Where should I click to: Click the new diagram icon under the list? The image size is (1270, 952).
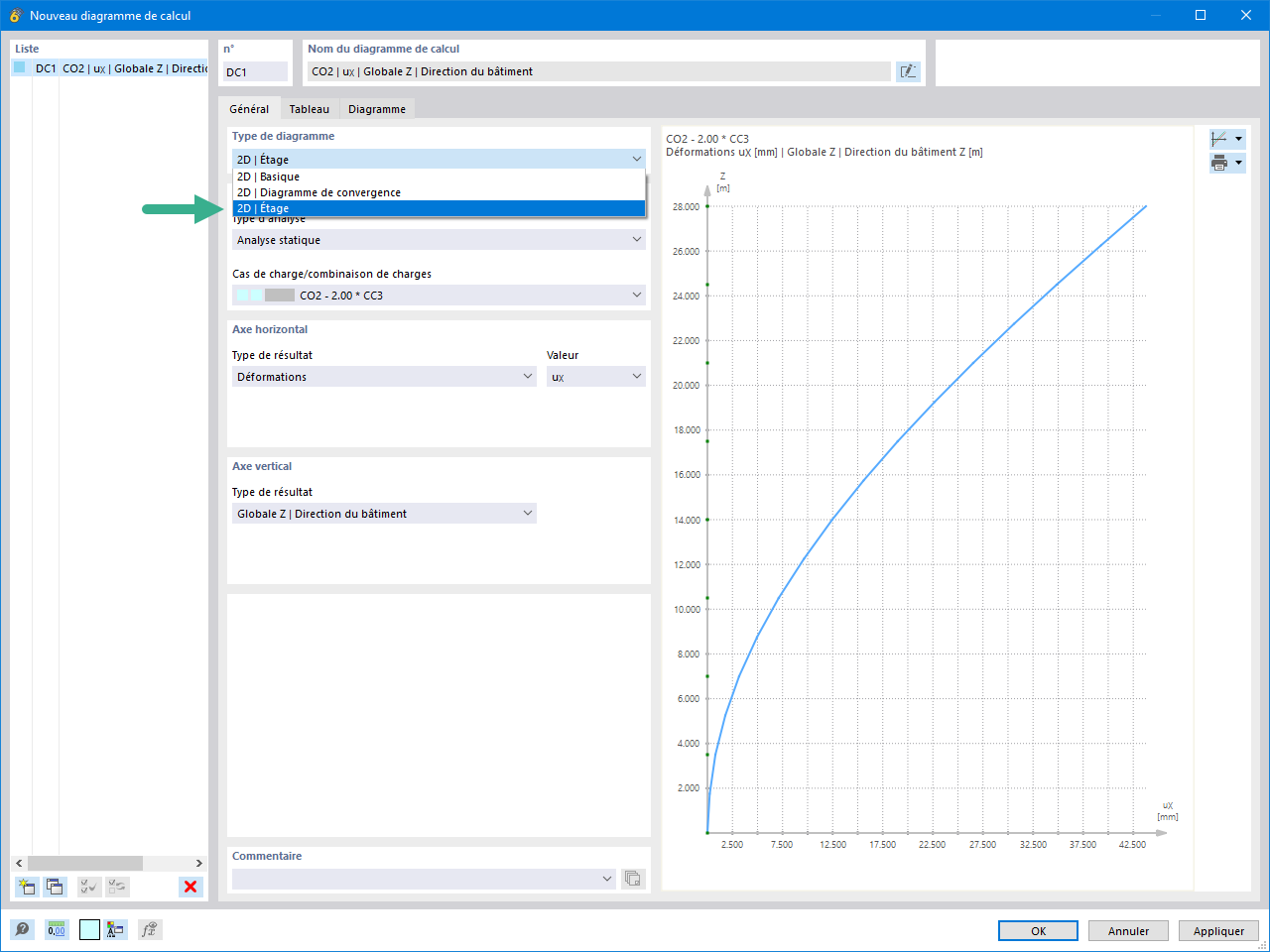(x=27, y=887)
